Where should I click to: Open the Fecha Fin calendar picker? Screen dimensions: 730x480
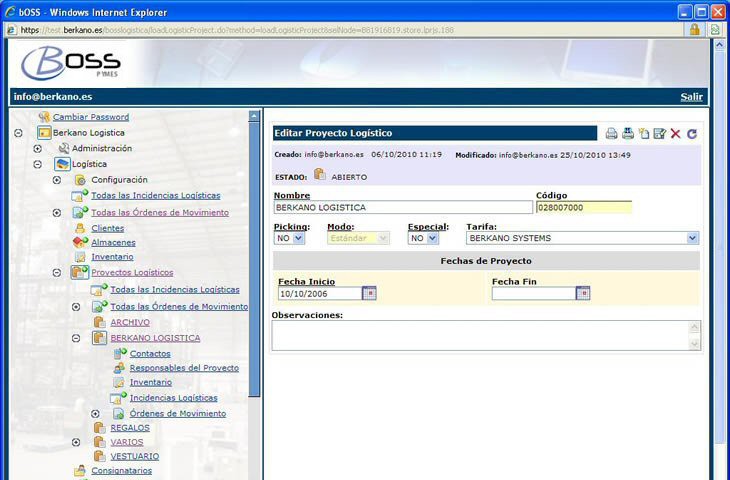point(583,293)
